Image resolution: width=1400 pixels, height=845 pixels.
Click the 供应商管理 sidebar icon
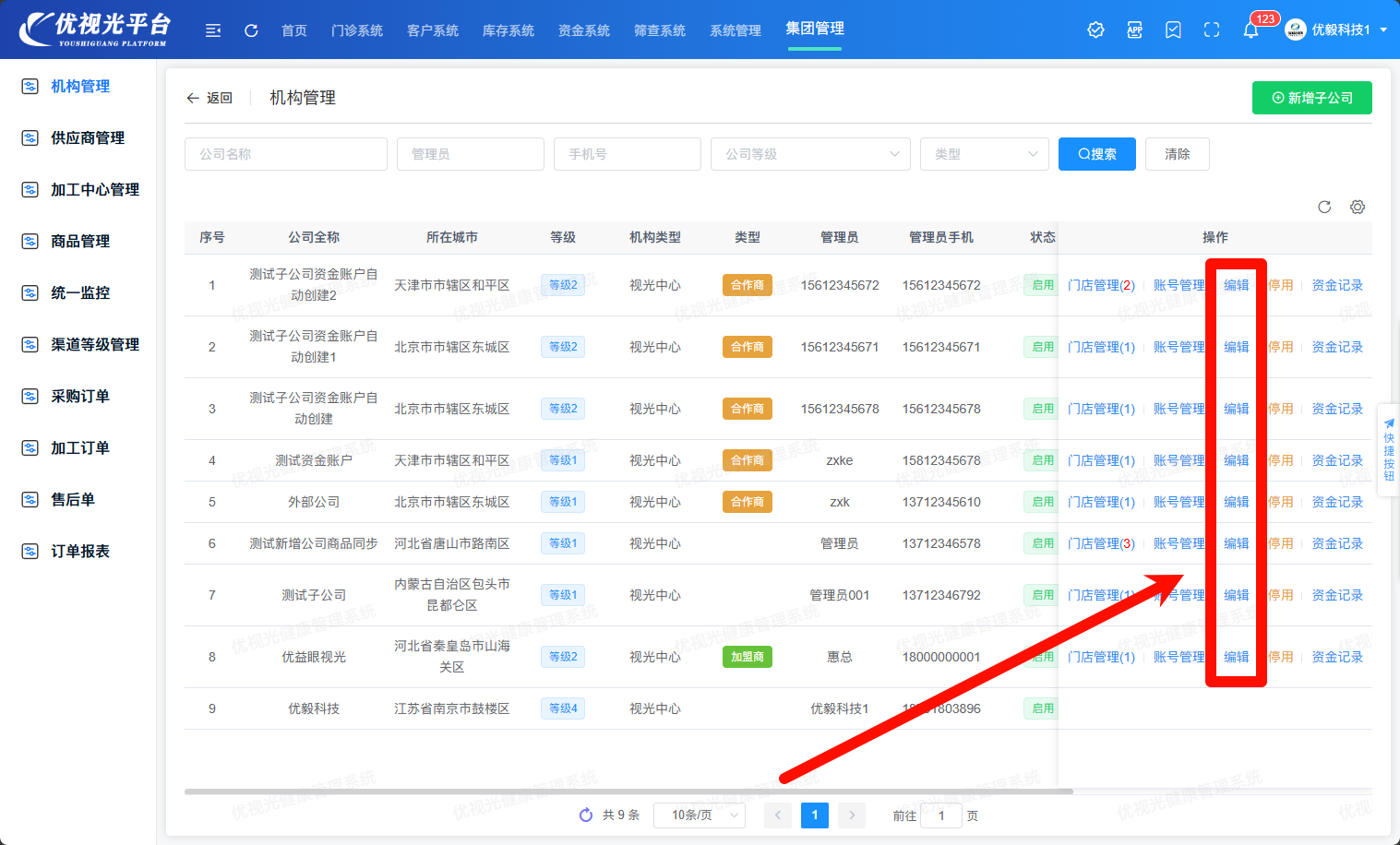(30, 137)
